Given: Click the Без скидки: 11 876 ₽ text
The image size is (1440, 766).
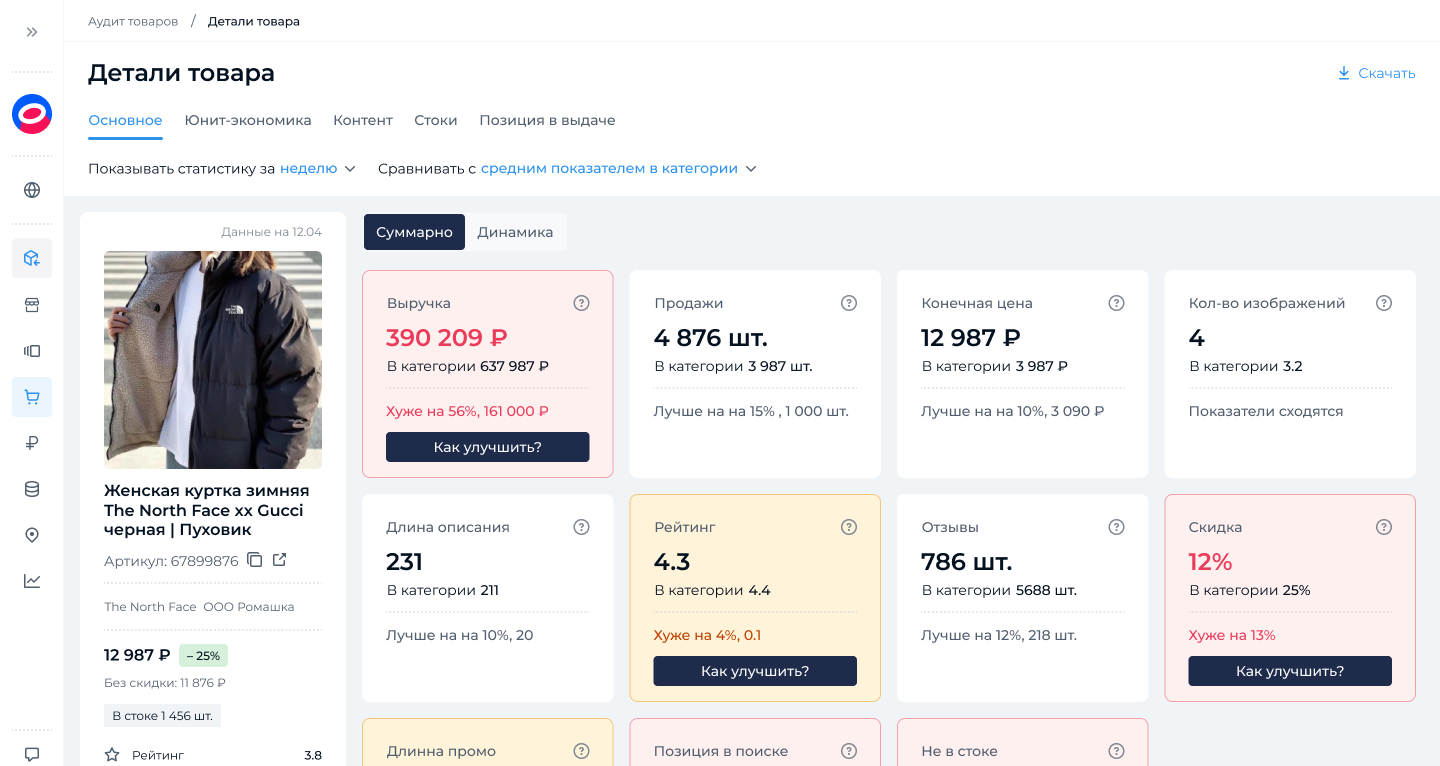Looking at the screenshot, I should point(165,683).
